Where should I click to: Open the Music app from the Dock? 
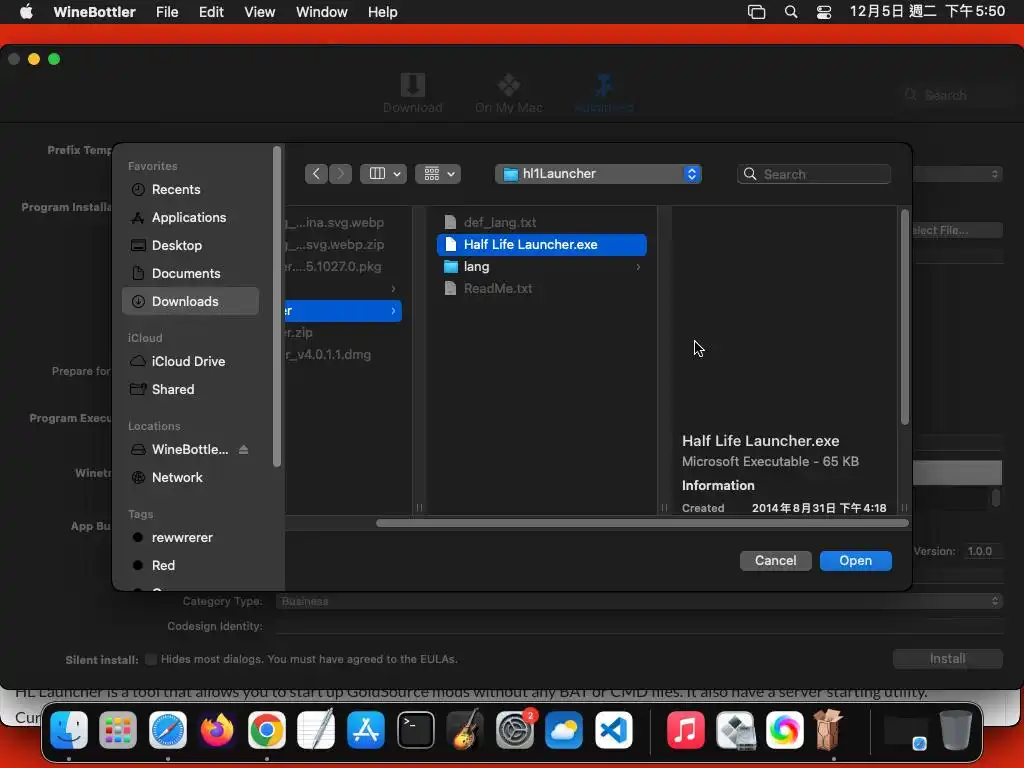(x=685, y=730)
